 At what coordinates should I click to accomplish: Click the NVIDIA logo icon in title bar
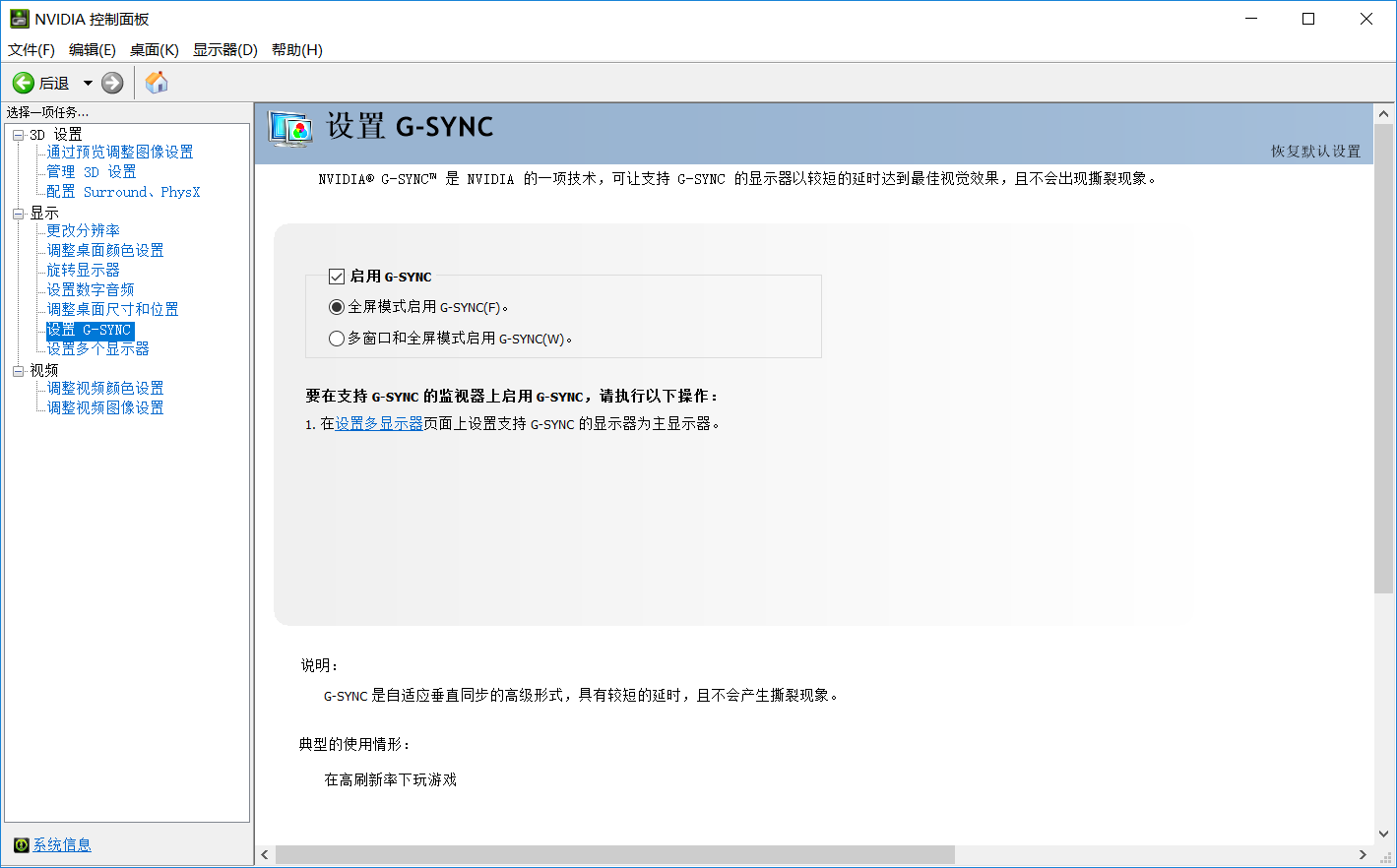point(19,19)
